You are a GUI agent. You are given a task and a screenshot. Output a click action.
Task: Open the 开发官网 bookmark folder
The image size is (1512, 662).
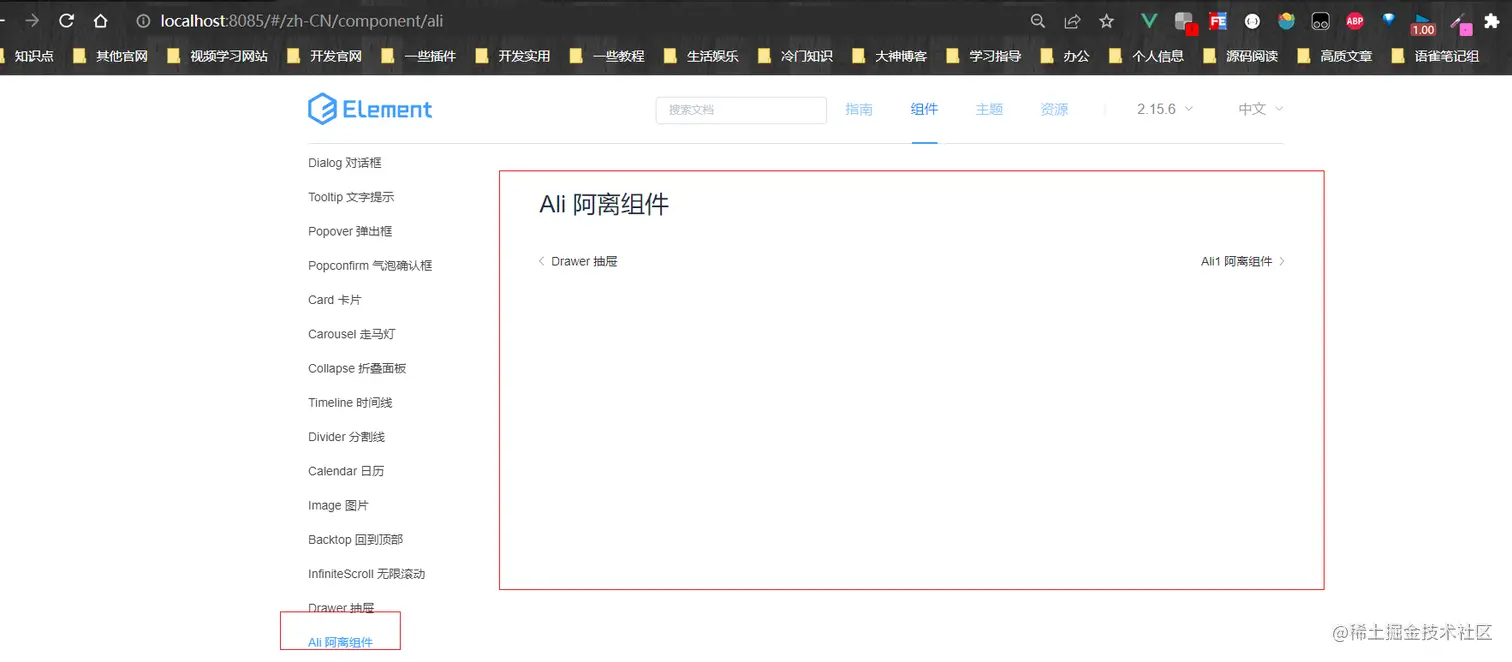pyautogui.click(x=324, y=56)
